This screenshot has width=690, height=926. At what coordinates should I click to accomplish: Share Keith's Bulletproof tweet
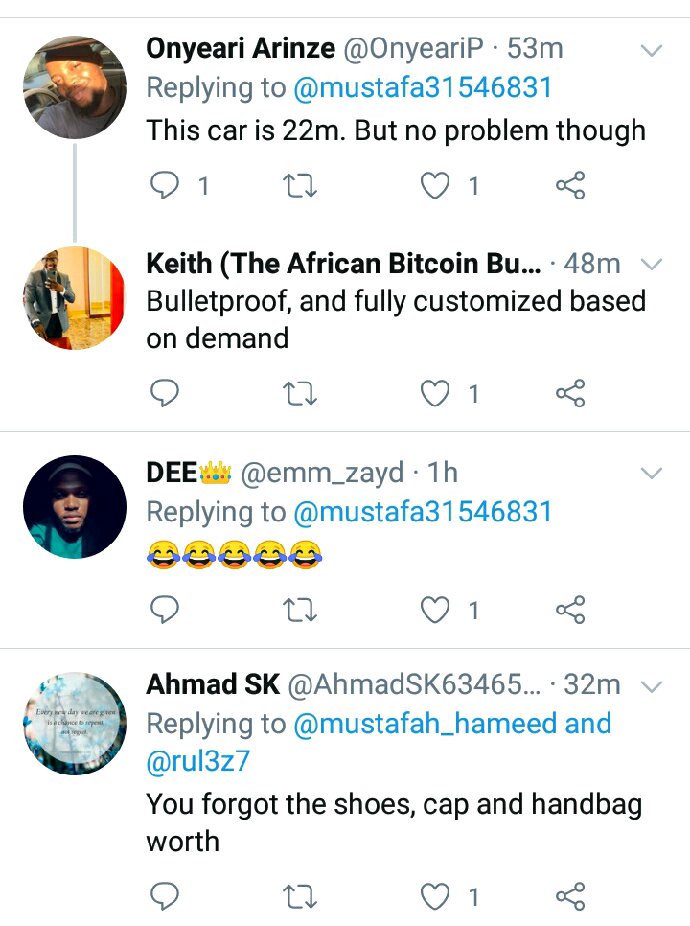(x=570, y=395)
